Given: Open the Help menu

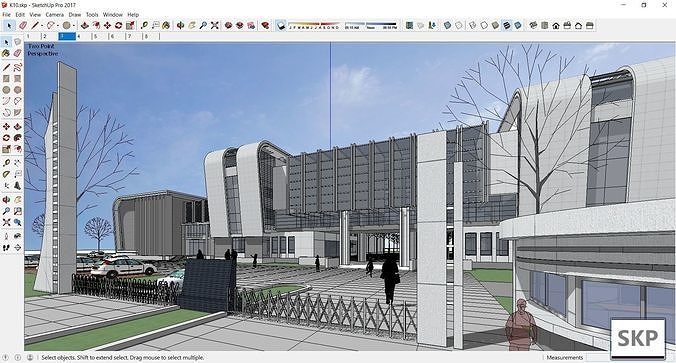Looking at the screenshot, I should click(133, 15).
